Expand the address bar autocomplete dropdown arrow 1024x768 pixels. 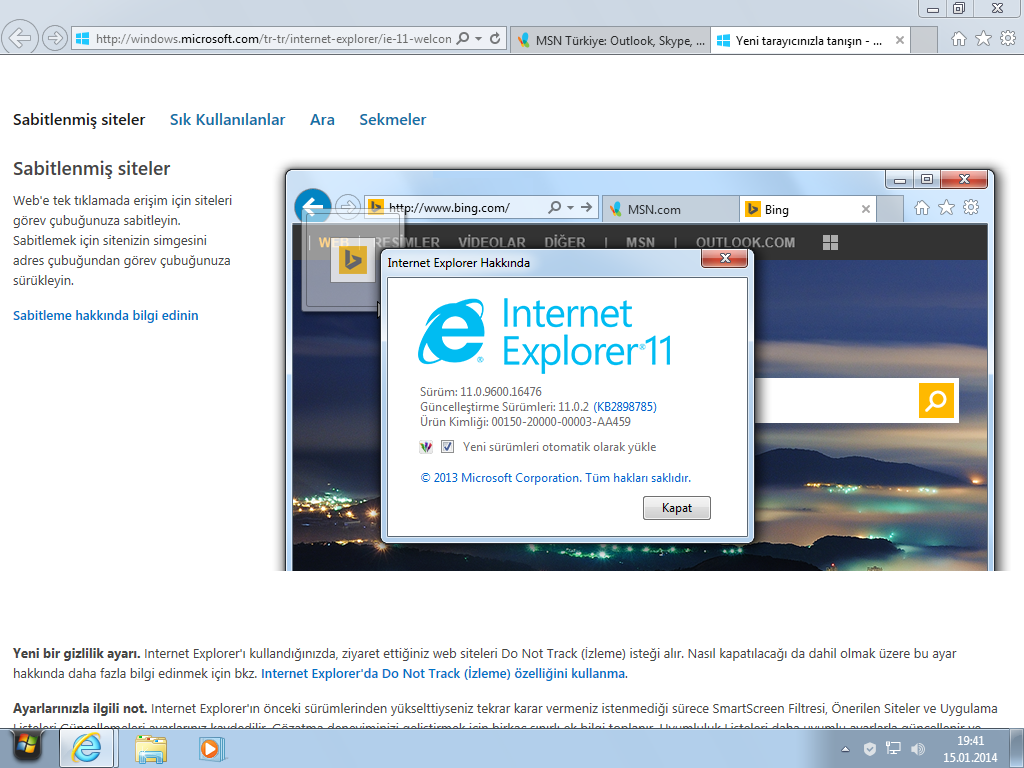479,39
